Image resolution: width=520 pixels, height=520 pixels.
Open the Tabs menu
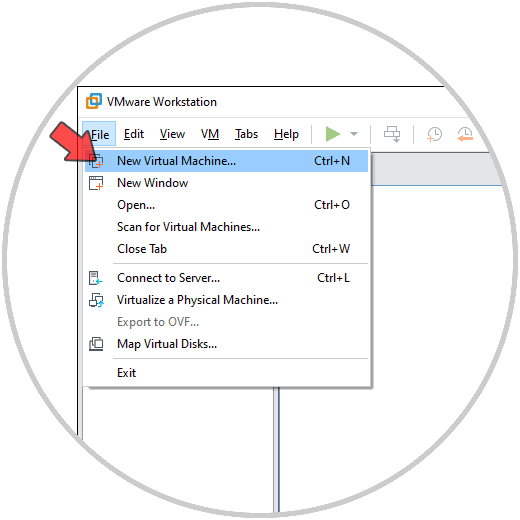(x=246, y=134)
